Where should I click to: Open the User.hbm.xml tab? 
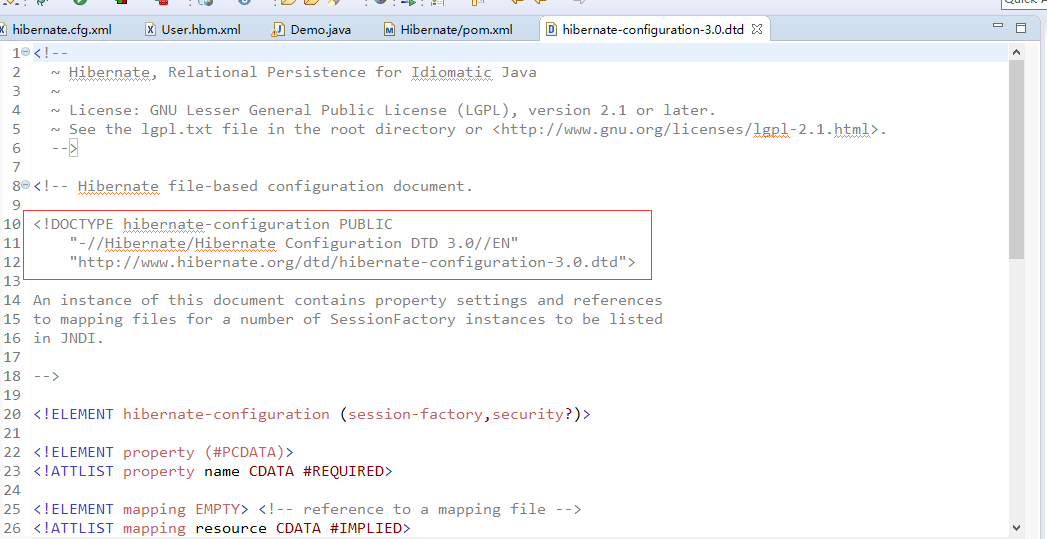pos(193,29)
